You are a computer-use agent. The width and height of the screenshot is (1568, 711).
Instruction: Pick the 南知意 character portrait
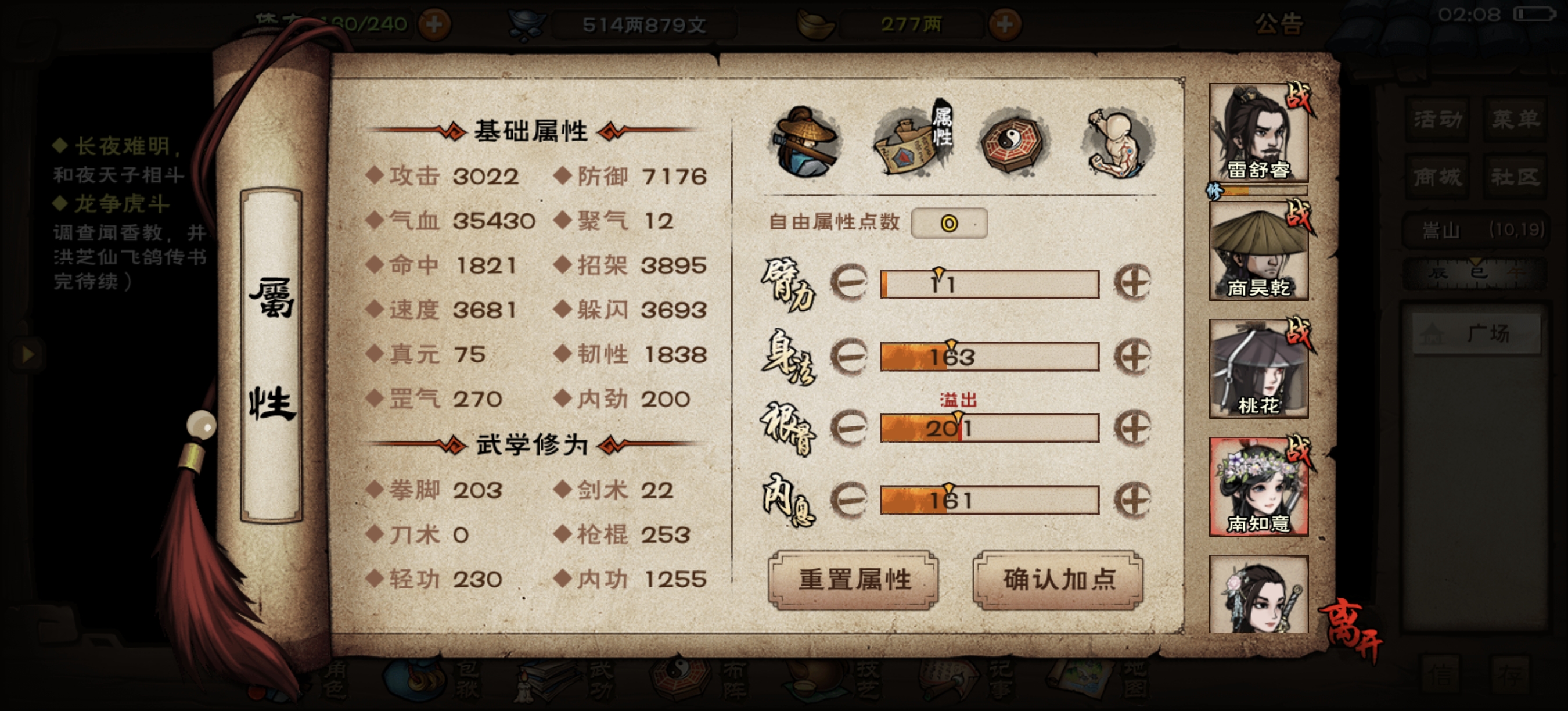pos(1258,487)
